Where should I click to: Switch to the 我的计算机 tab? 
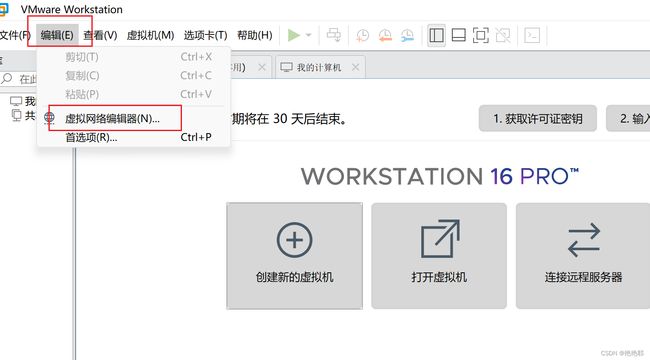click(x=319, y=67)
